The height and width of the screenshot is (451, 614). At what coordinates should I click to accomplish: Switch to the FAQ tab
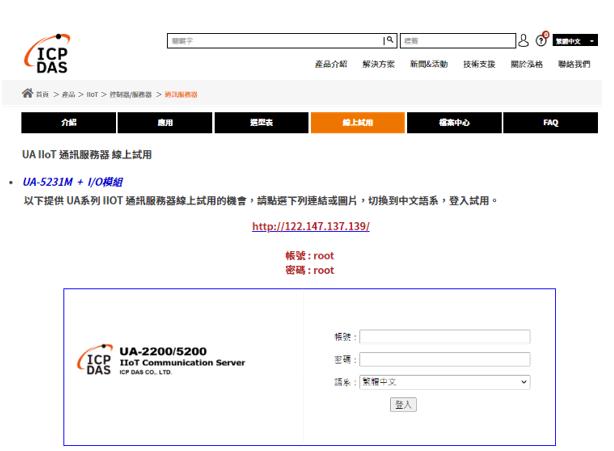[551, 123]
